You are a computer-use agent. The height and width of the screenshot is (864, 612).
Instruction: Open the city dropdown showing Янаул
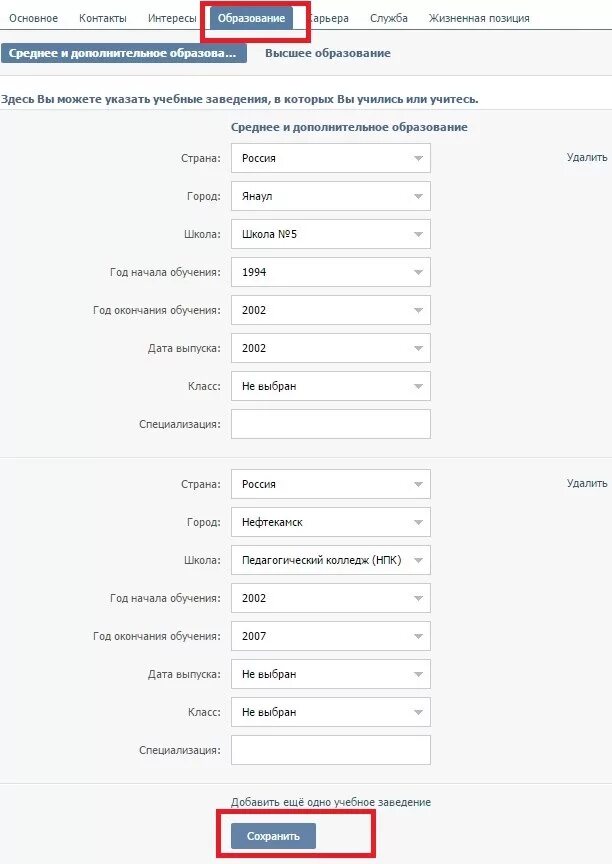click(330, 196)
